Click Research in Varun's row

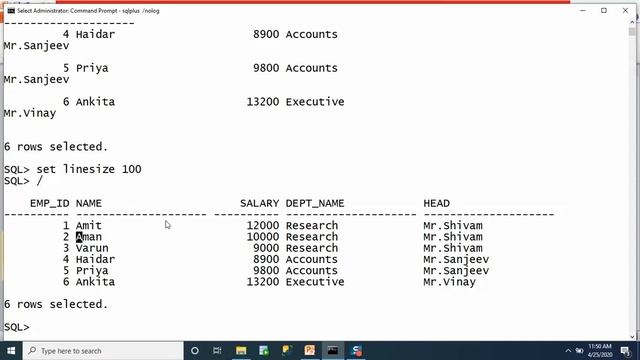pos(311,248)
